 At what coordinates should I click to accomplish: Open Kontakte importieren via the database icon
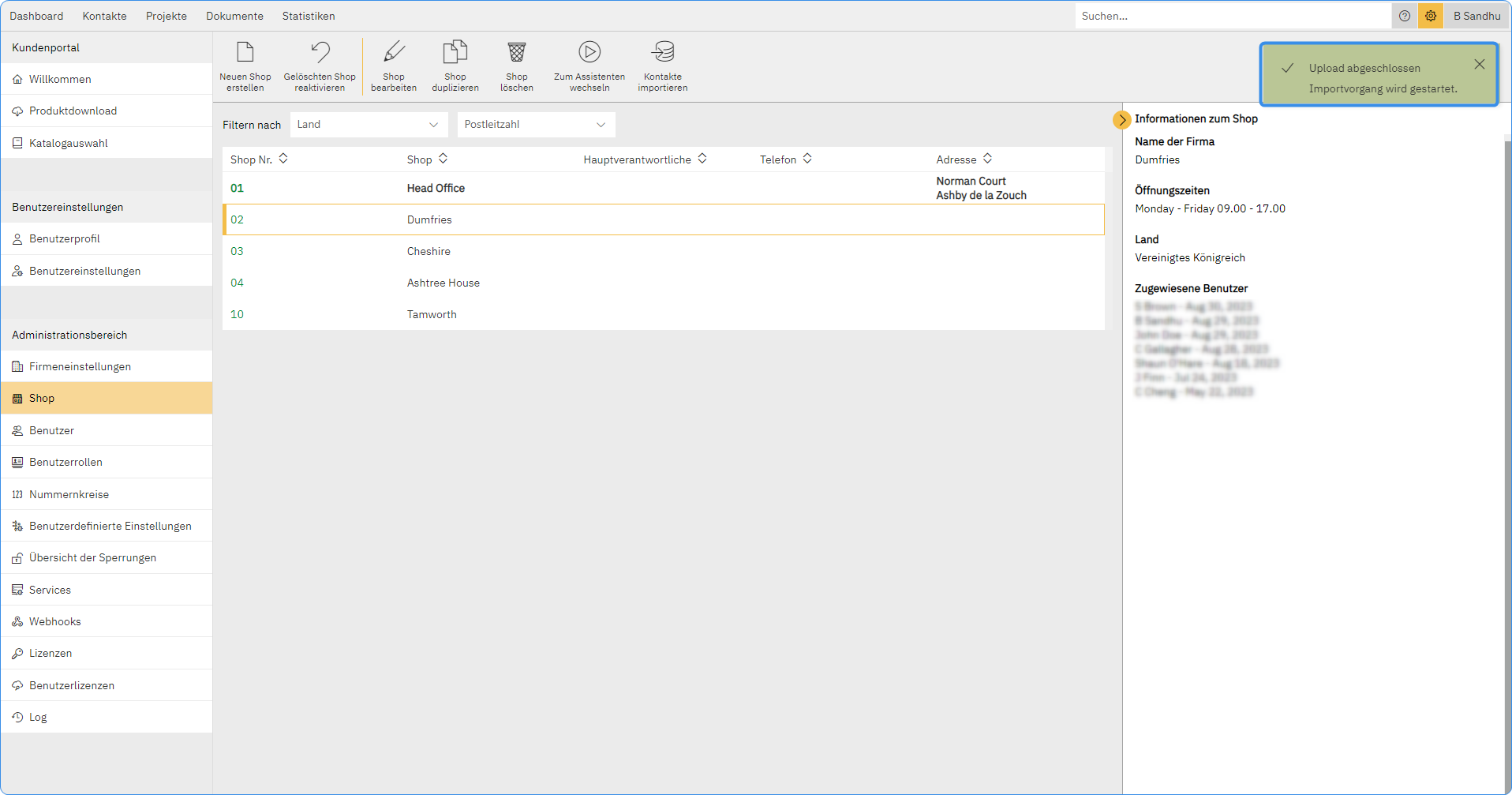663,51
